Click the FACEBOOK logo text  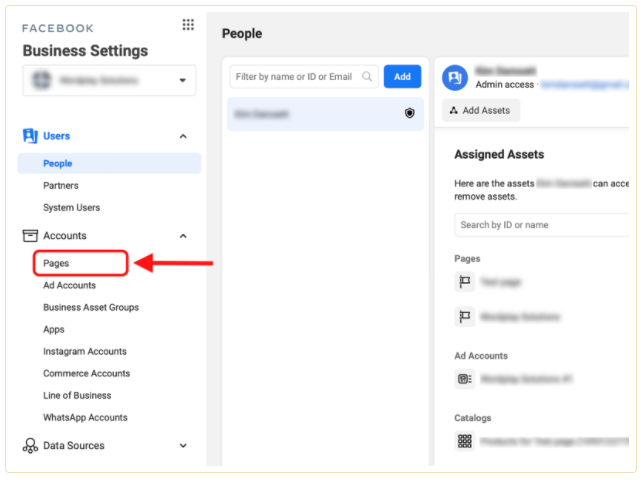point(58,28)
